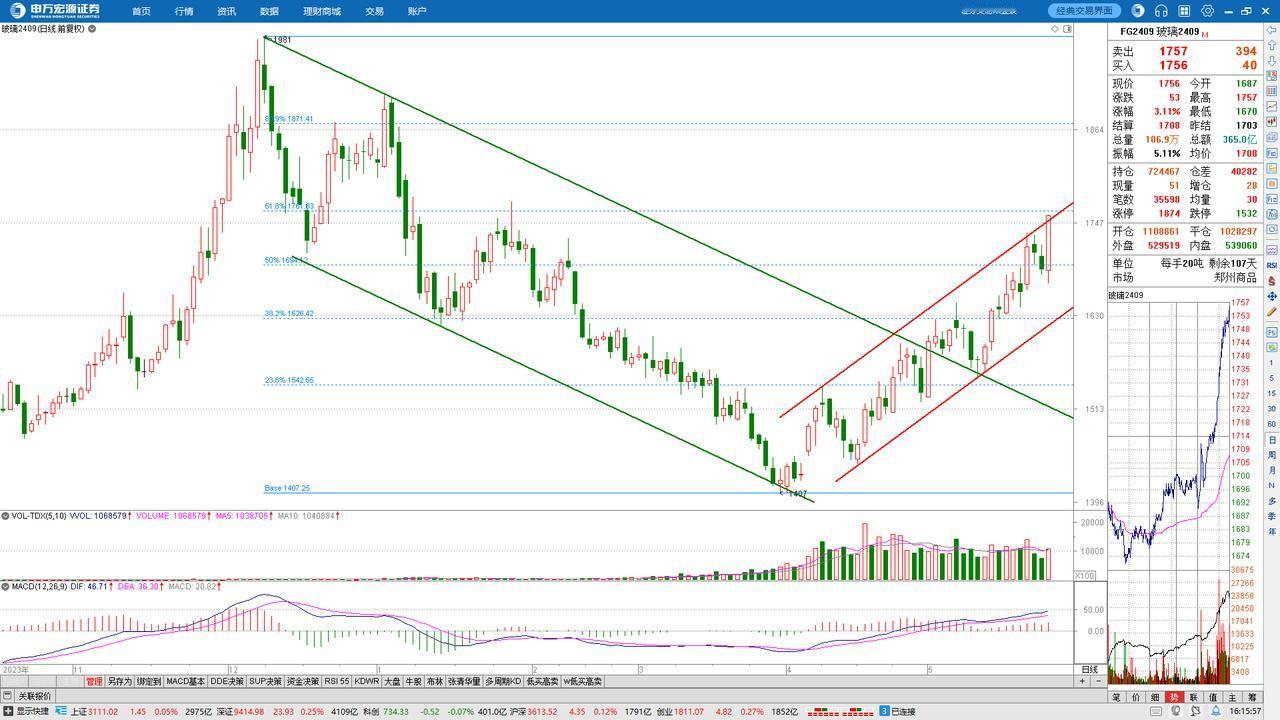
Task: Select the 布林 indicator tab
Action: (x=434, y=681)
